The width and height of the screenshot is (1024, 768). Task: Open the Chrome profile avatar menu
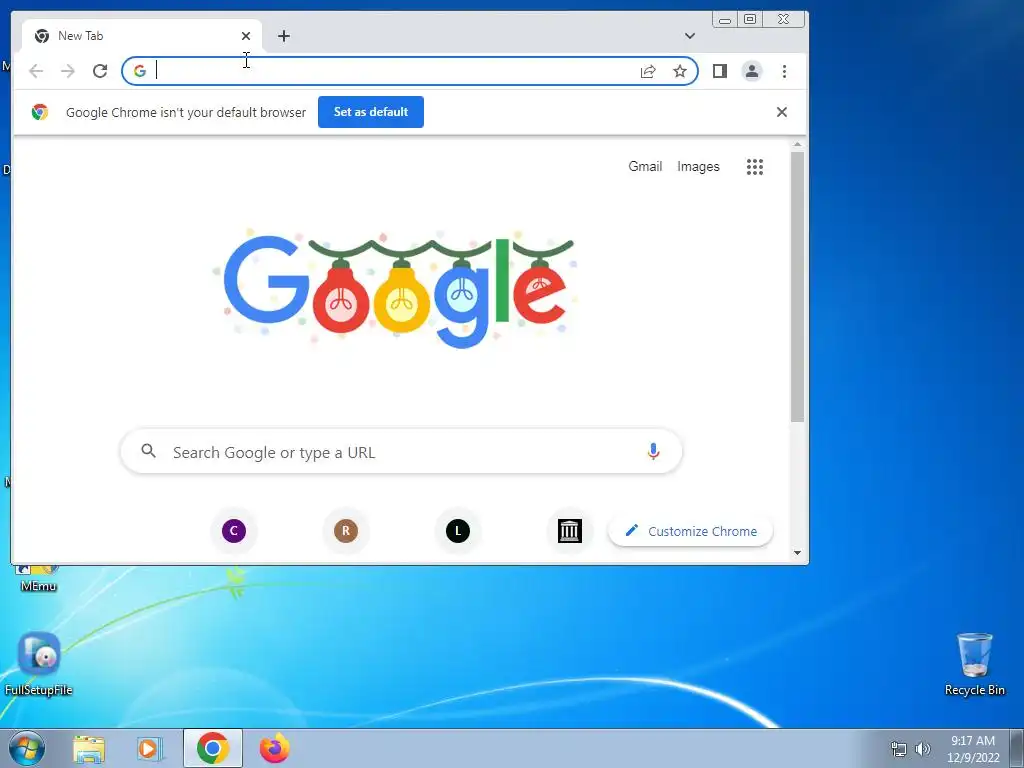pyautogui.click(x=752, y=71)
